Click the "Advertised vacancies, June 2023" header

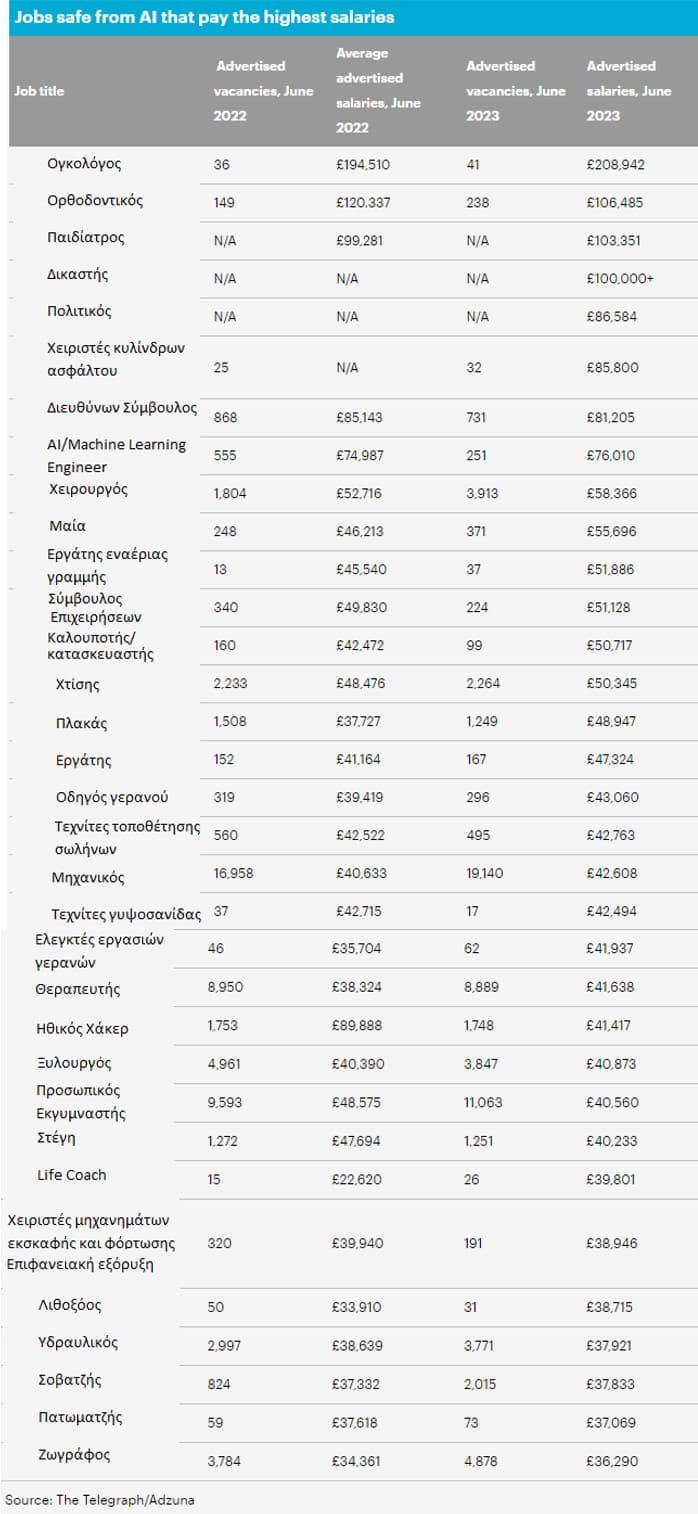[515, 91]
